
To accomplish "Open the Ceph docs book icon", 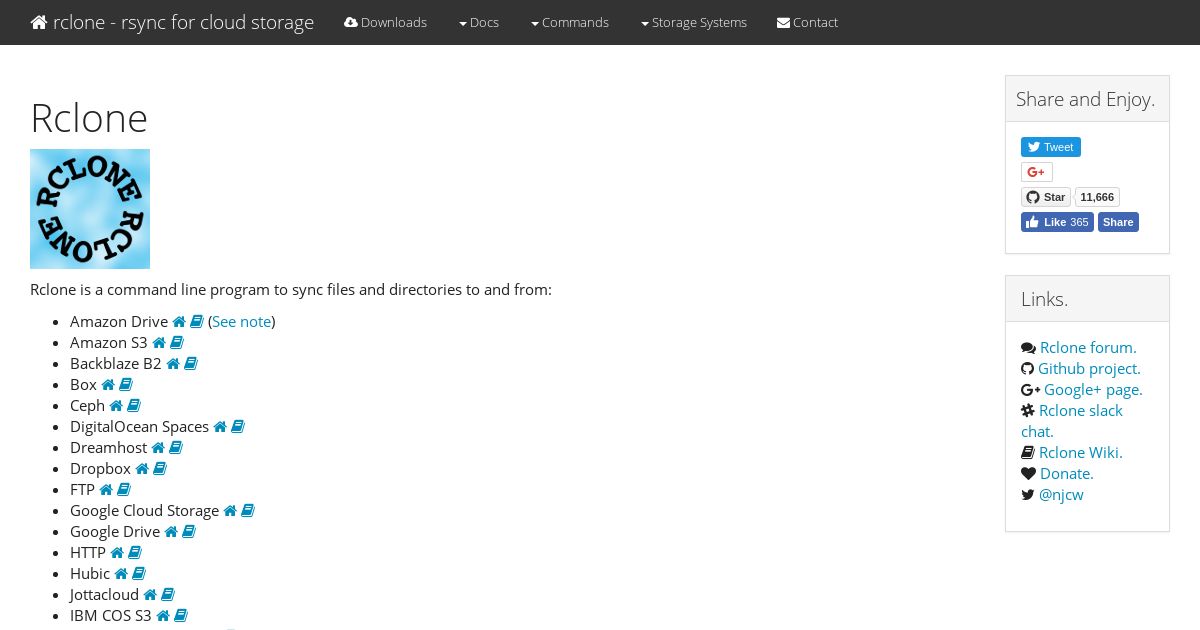I will (133, 406).
